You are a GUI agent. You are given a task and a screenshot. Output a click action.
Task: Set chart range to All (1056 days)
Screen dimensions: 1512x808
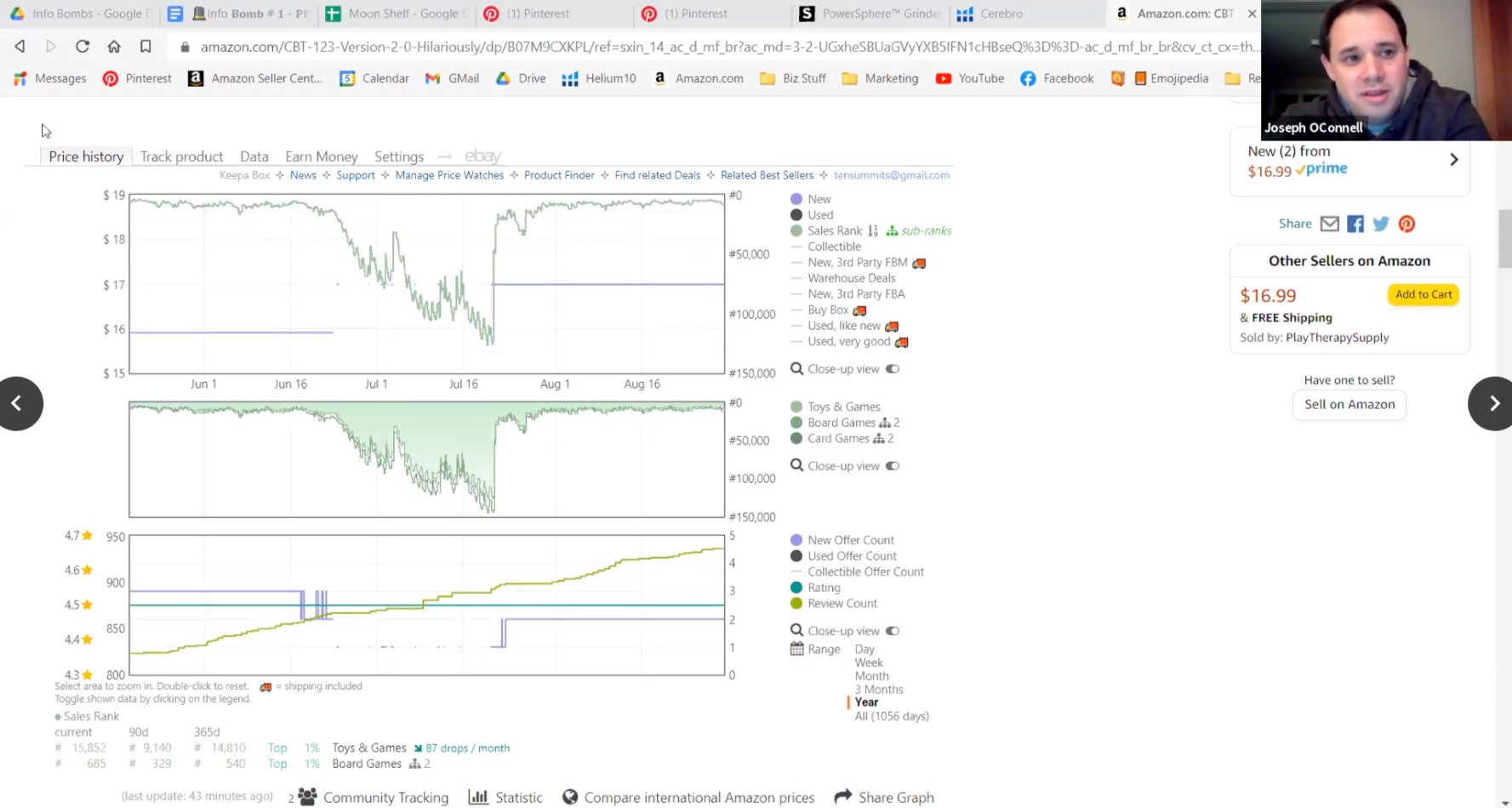[892, 716]
